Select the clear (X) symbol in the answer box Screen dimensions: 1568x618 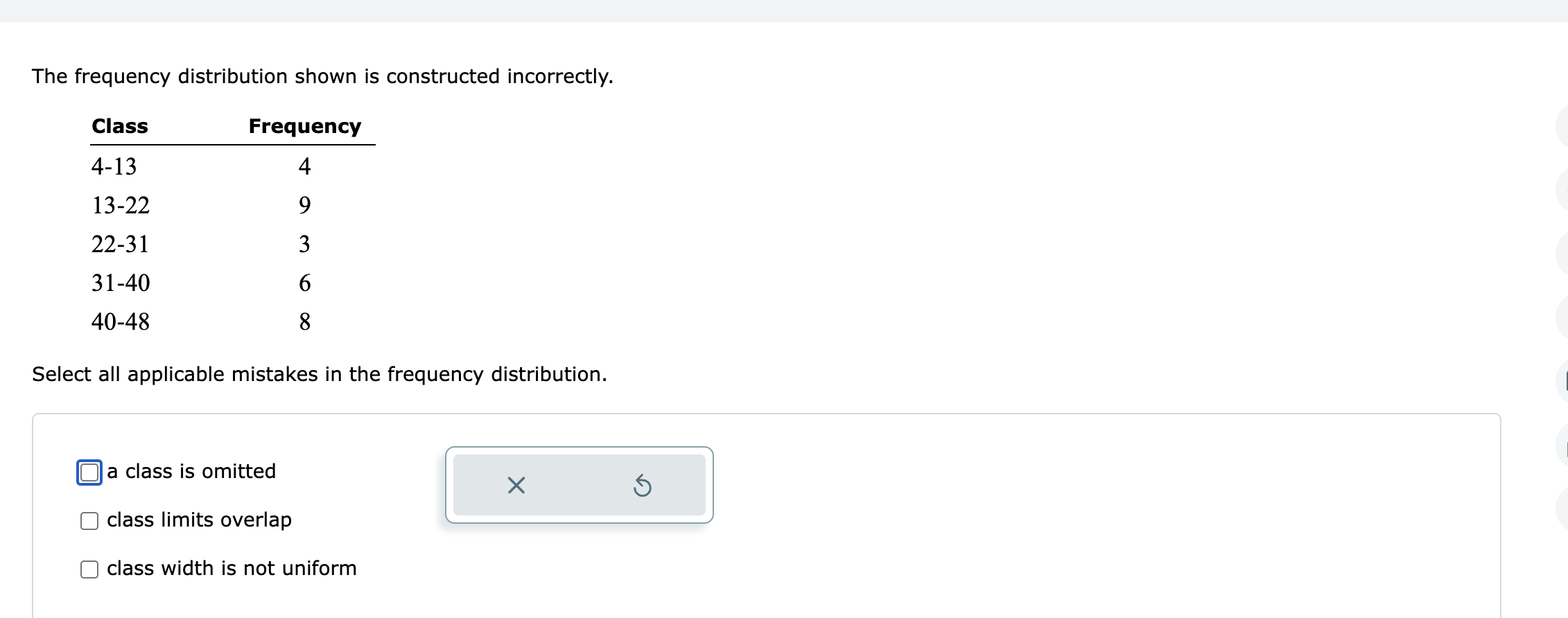click(516, 486)
